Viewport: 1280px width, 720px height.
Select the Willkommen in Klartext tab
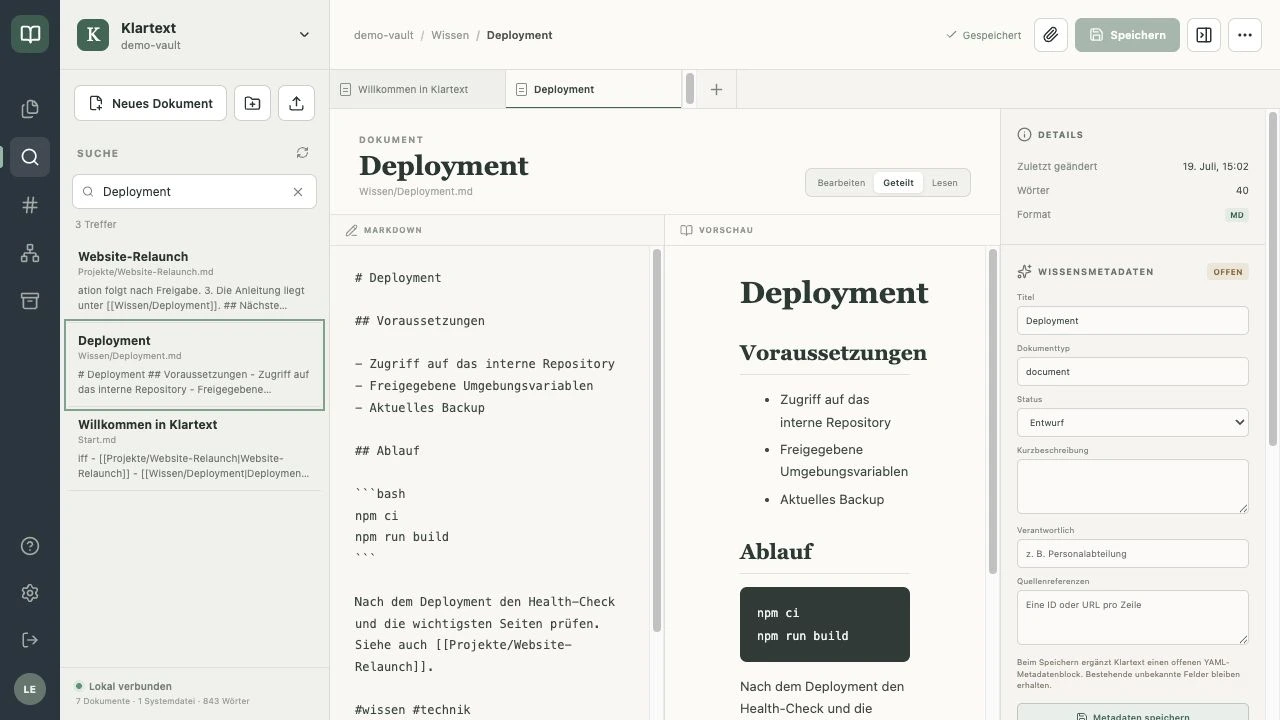(417, 89)
